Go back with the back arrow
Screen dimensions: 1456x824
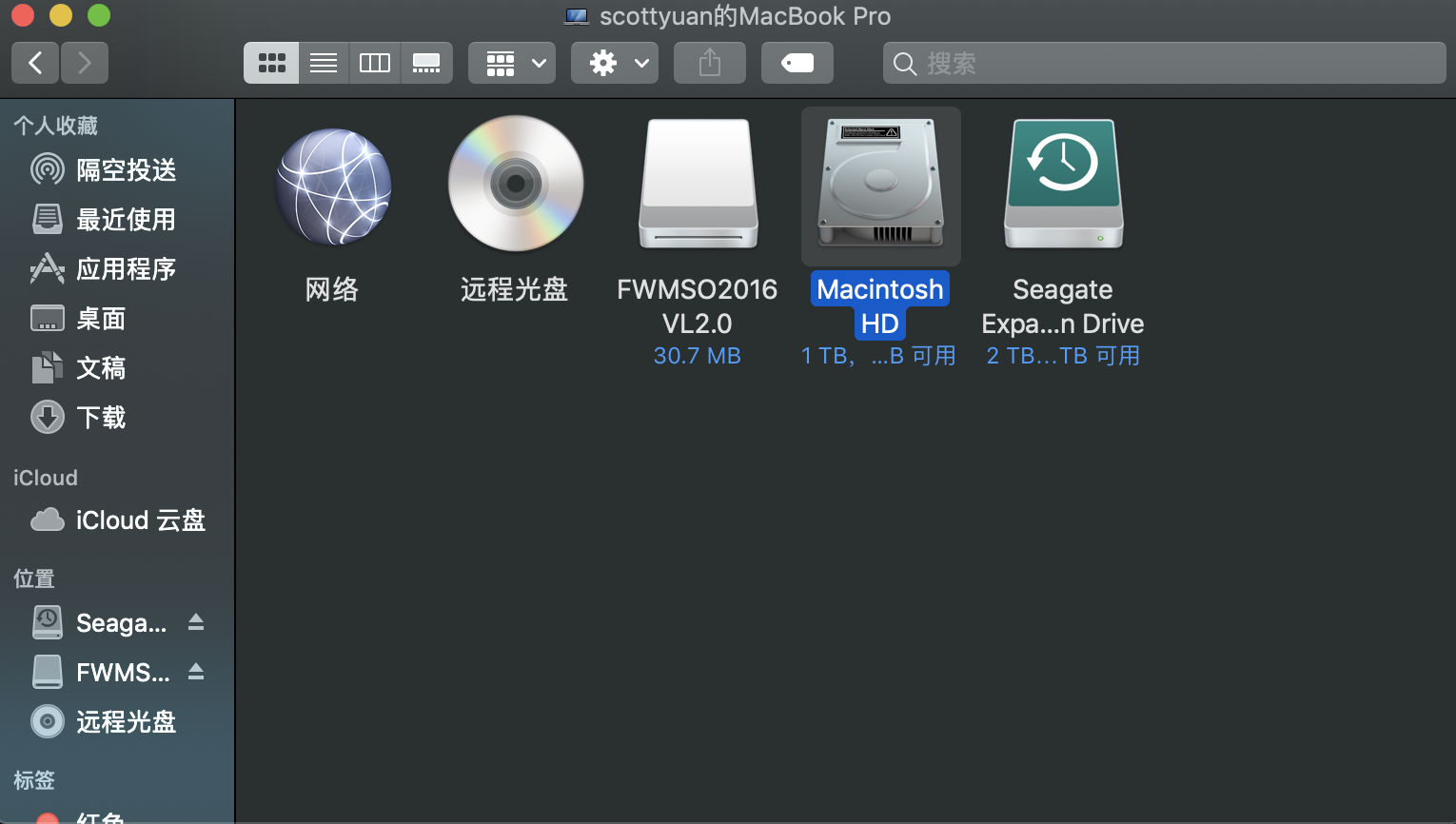[x=35, y=63]
